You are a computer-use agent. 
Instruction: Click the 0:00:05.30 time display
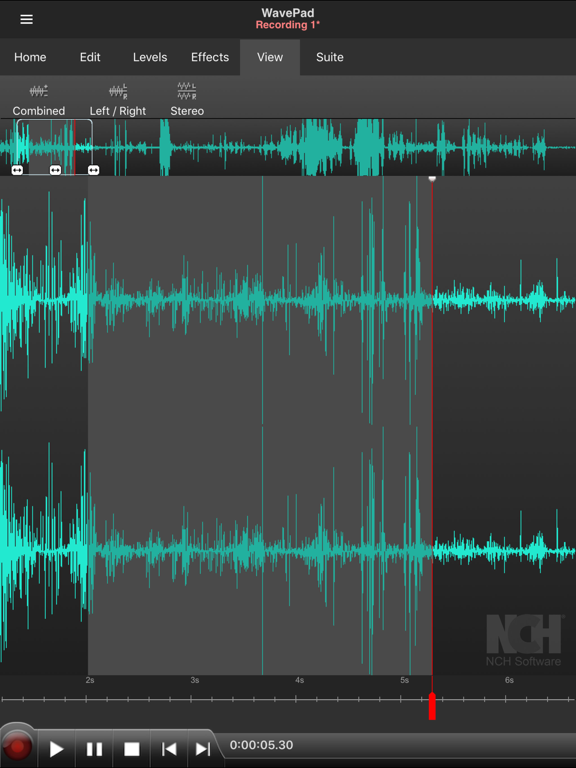[x=262, y=745]
